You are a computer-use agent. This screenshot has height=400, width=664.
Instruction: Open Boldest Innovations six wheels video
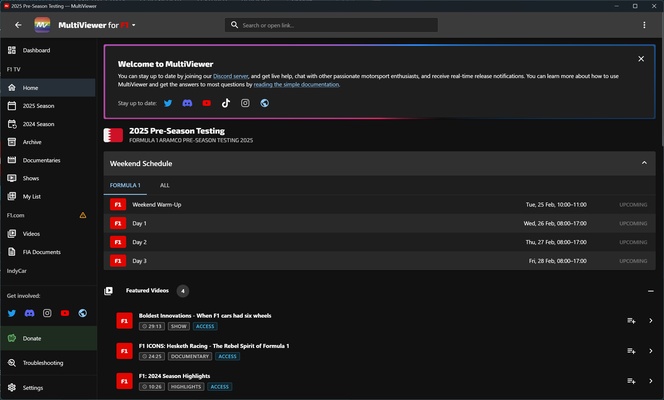click(205, 315)
